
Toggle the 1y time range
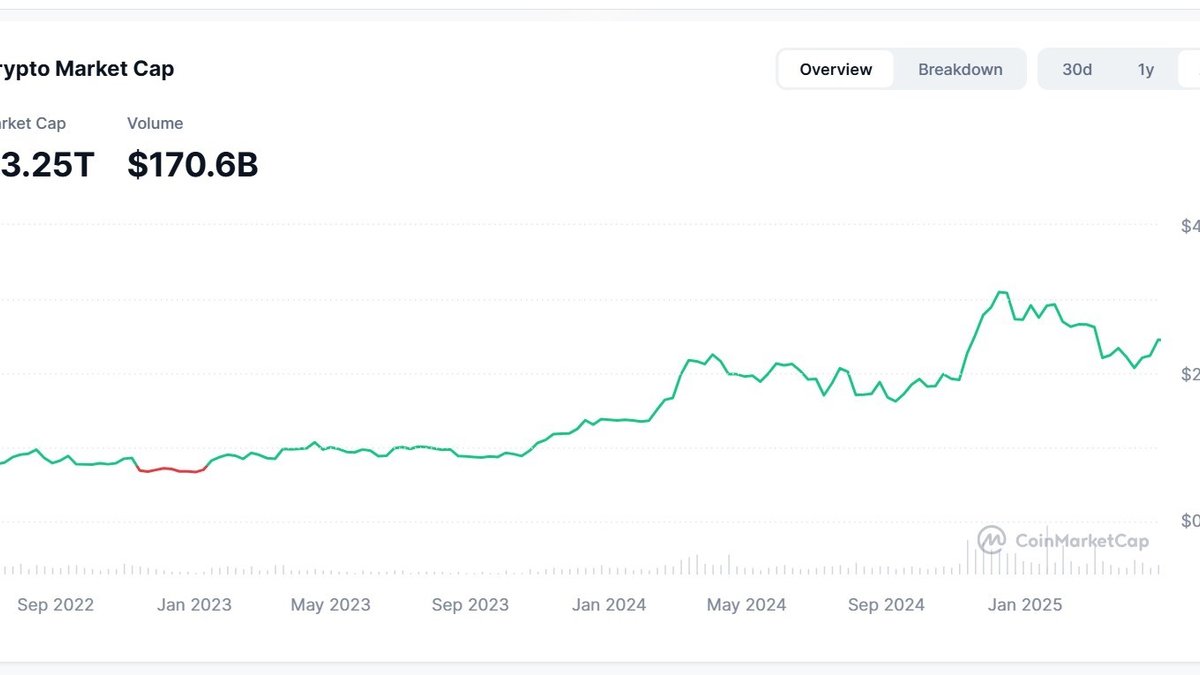click(x=1145, y=69)
